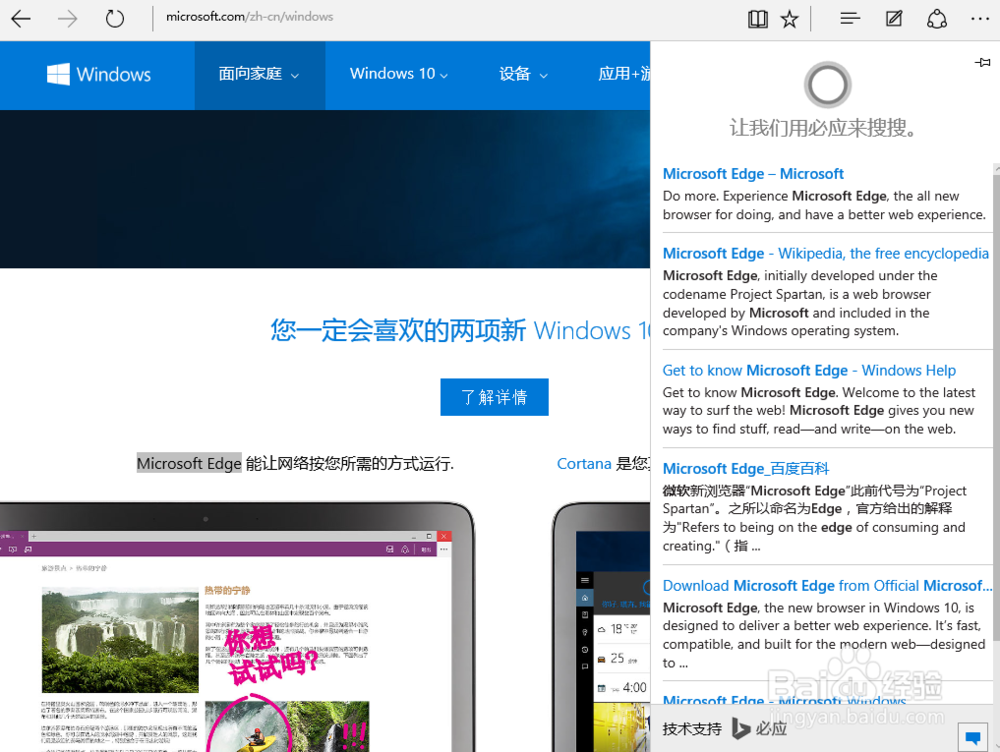Open the share icon in toolbar
The height and width of the screenshot is (752, 1000).
(936, 18)
